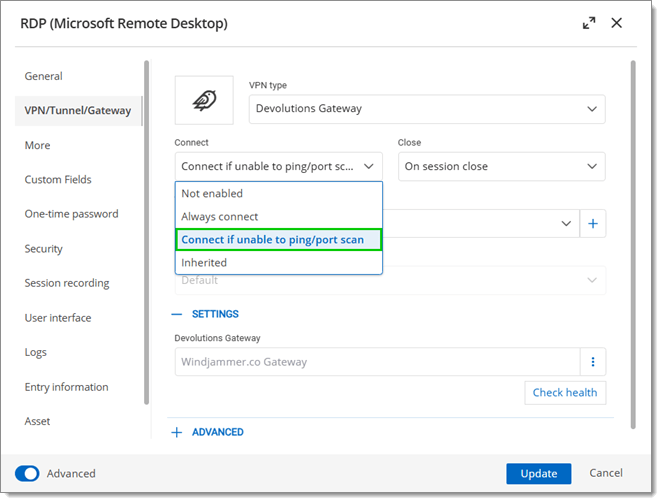Image resolution: width=662 pixels, height=503 pixels.
Task: Open the Close dropdown set to On session close
Action: [502, 166]
